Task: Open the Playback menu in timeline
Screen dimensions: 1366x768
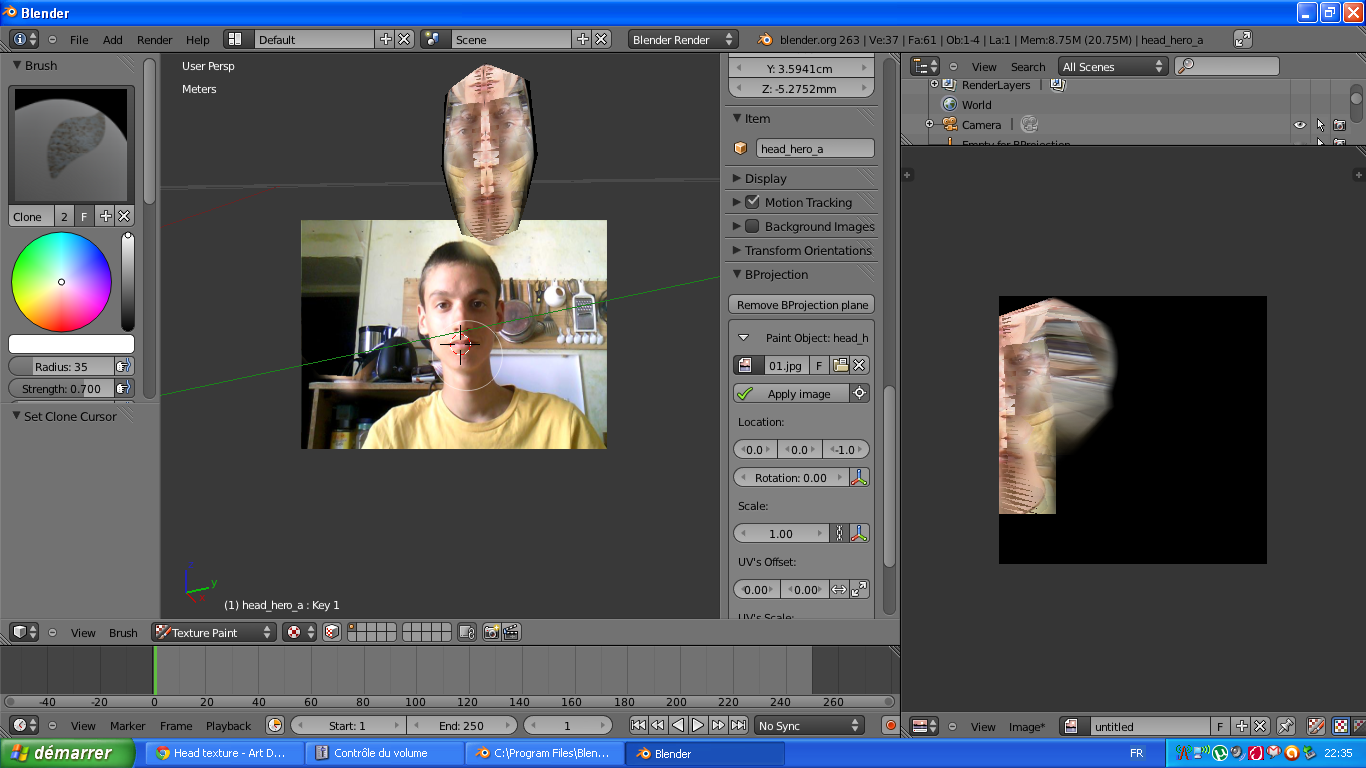Action: tap(229, 725)
